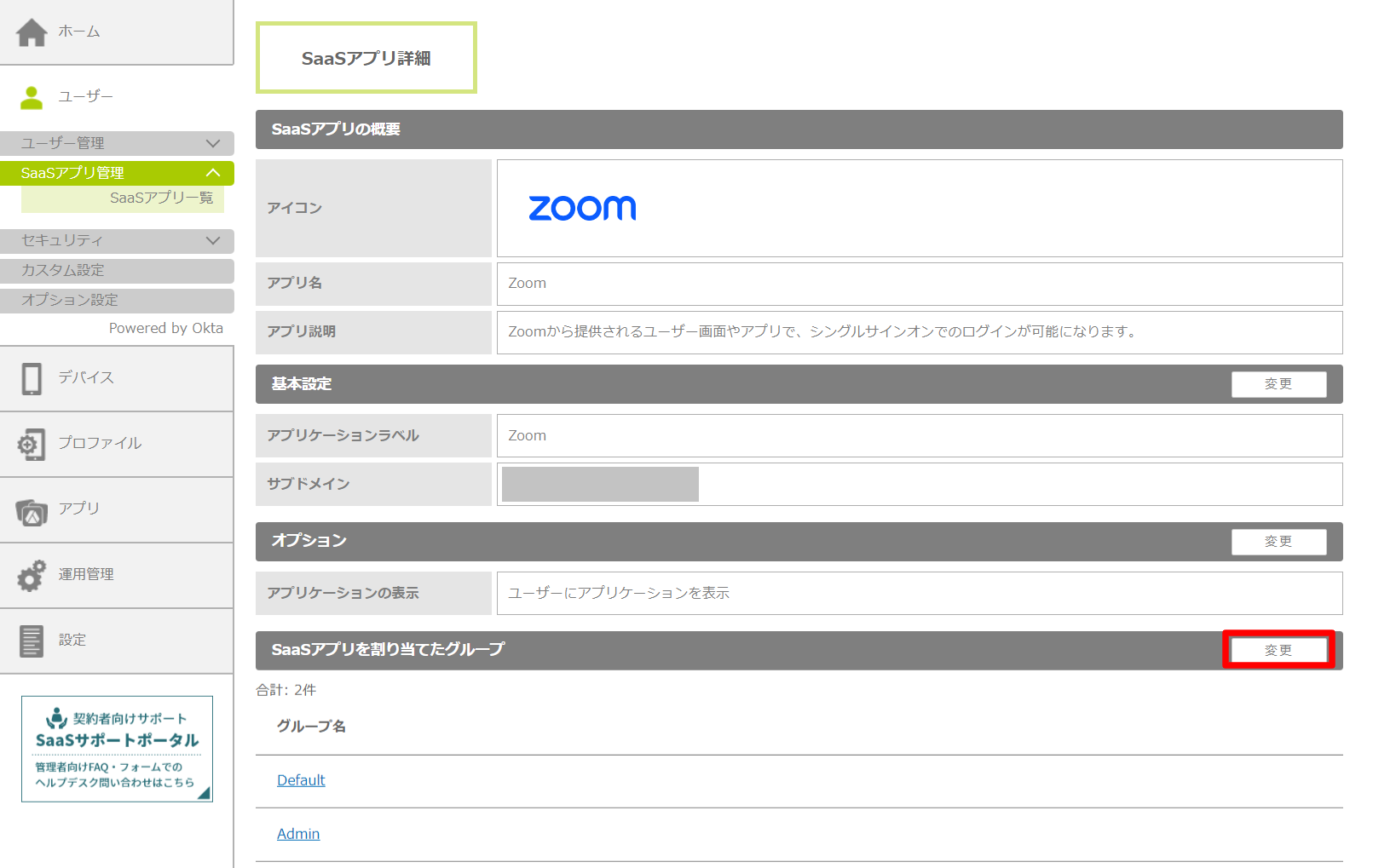The width and height of the screenshot is (1373, 868).
Task: Open the Admin group link
Action: click(x=298, y=834)
